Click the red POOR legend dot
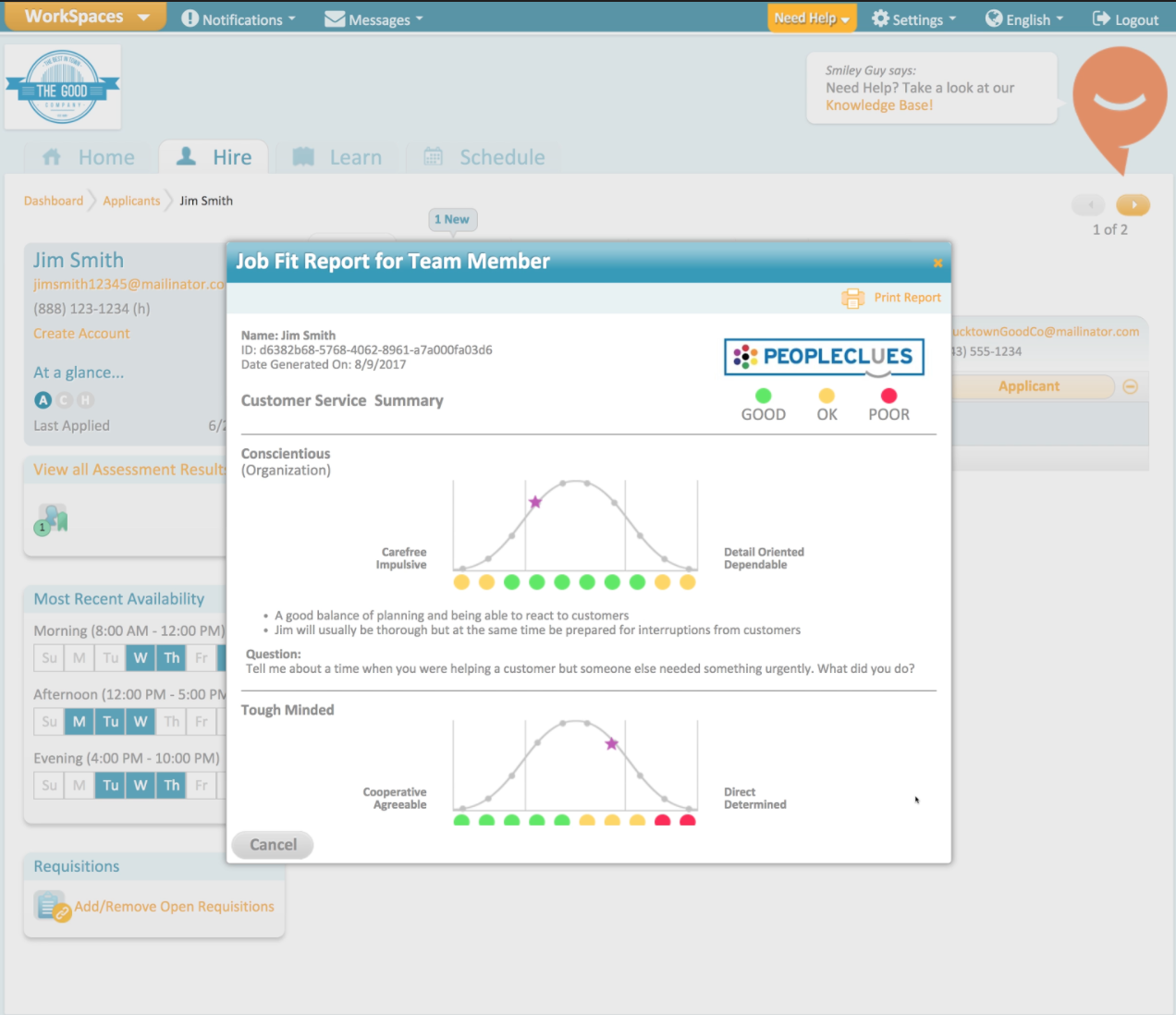Image resolution: width=1176 pixels, height=1015 pixels. coord(888,394)
